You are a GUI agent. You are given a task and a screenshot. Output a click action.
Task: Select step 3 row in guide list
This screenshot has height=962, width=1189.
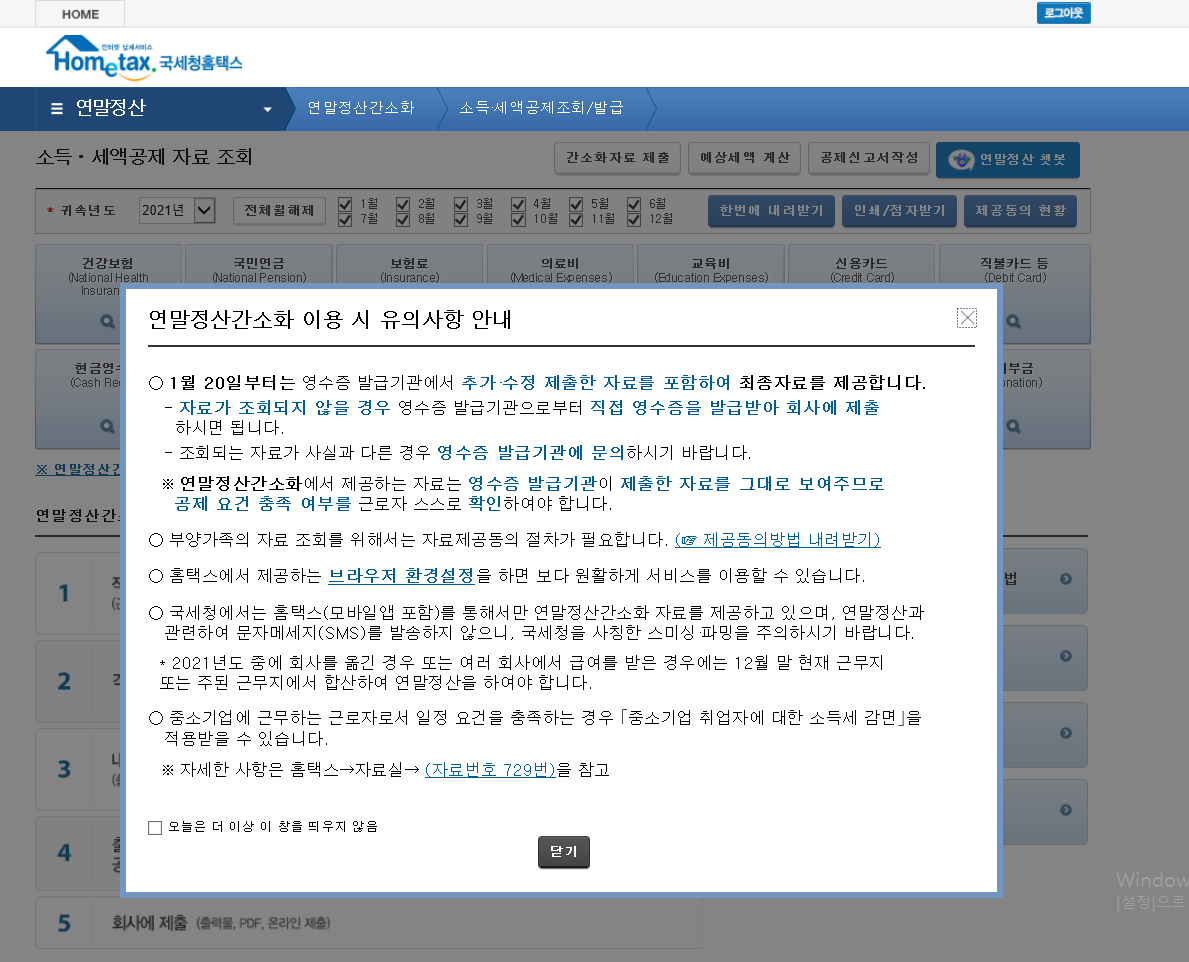pyautogui.click(x=80, y=769)
